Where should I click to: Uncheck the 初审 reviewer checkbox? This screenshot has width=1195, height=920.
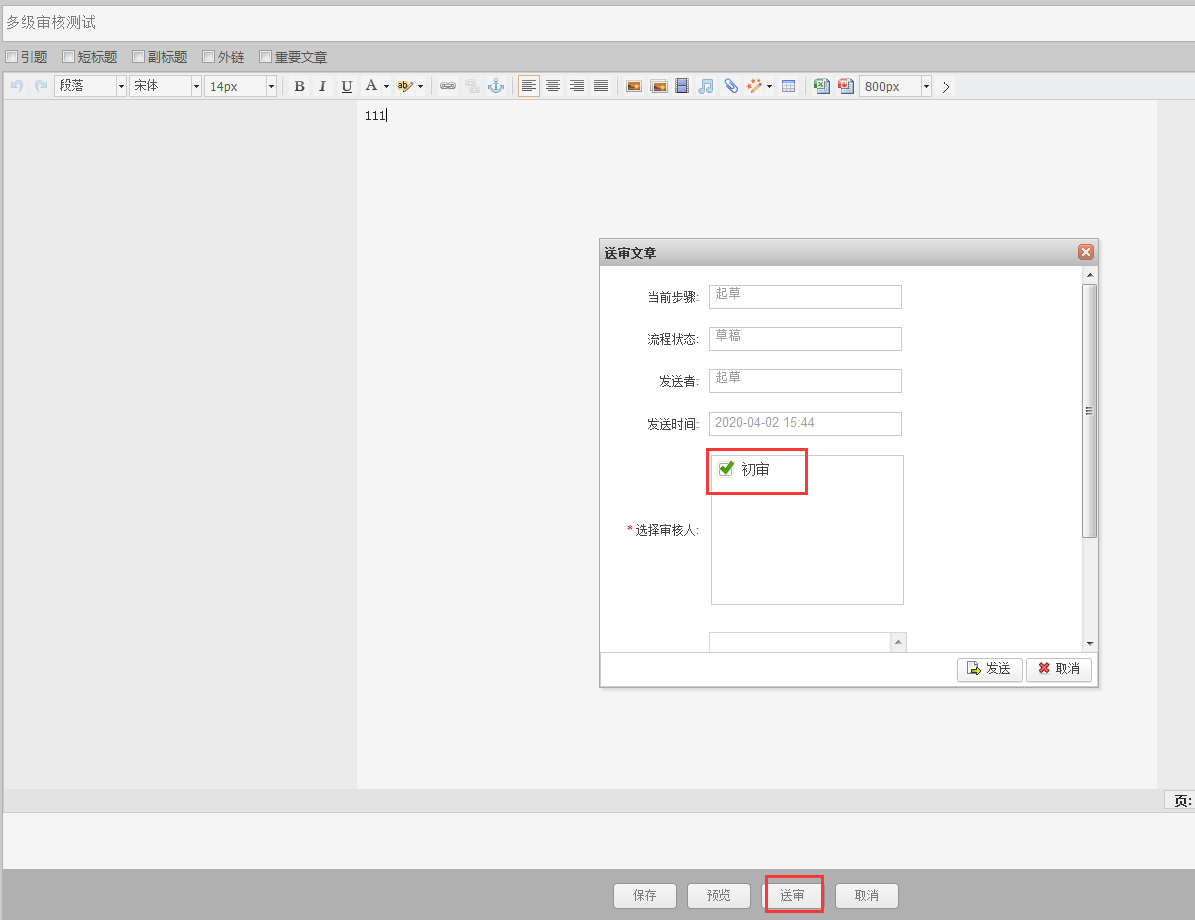click(x=727, y=469)
